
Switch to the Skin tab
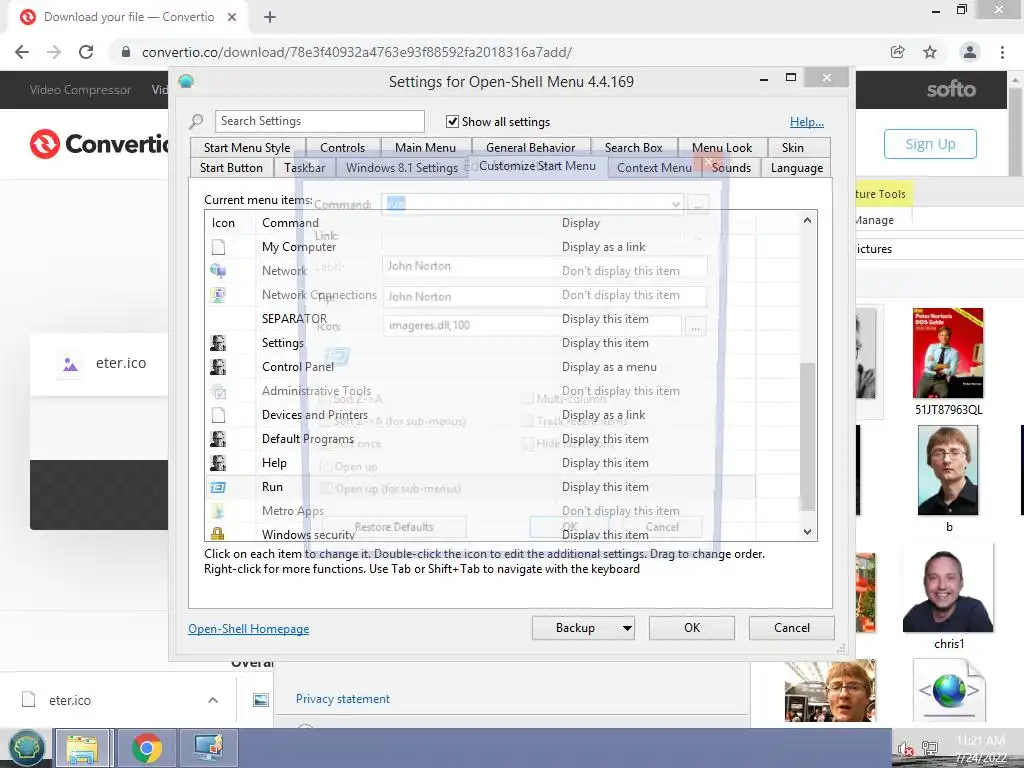point(793,148)
